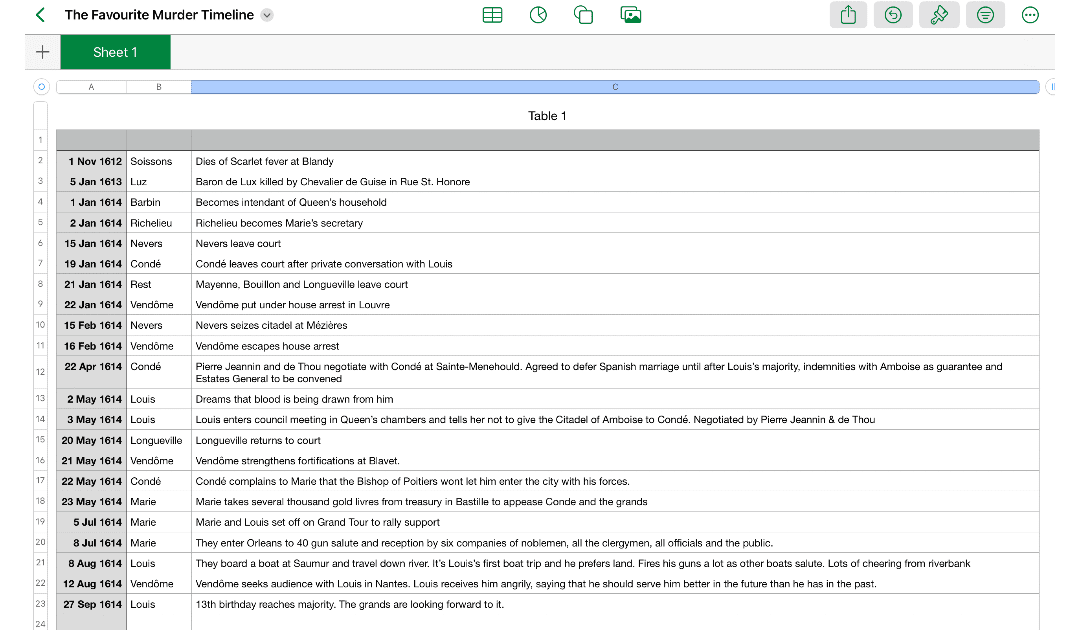Screen dimensions: 1080x630
Task: Open the Share button
Action: click(849, 14)
